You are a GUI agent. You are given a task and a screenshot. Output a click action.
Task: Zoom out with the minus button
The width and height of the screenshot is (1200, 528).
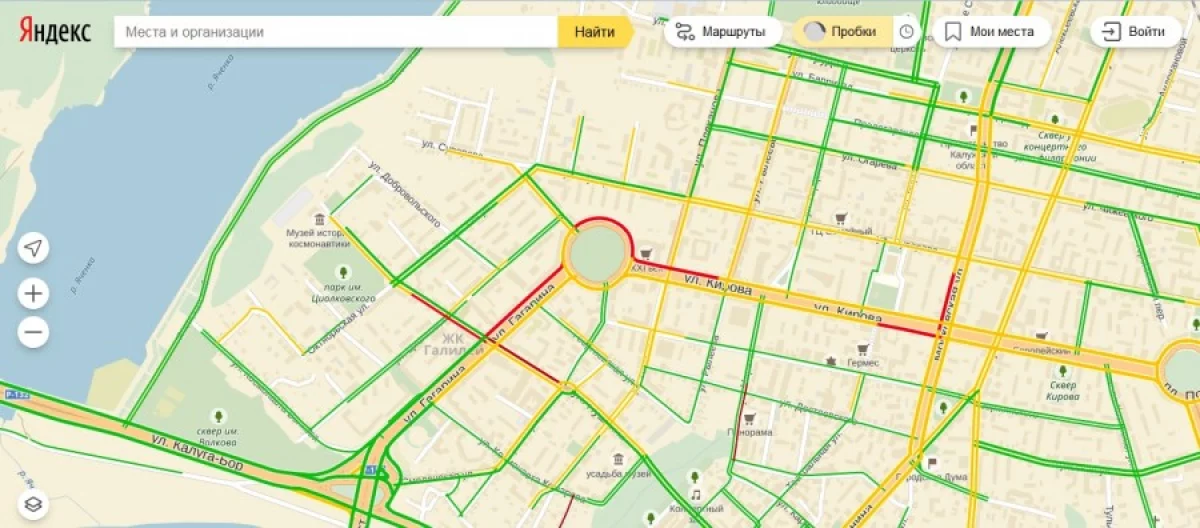[33, 331]
